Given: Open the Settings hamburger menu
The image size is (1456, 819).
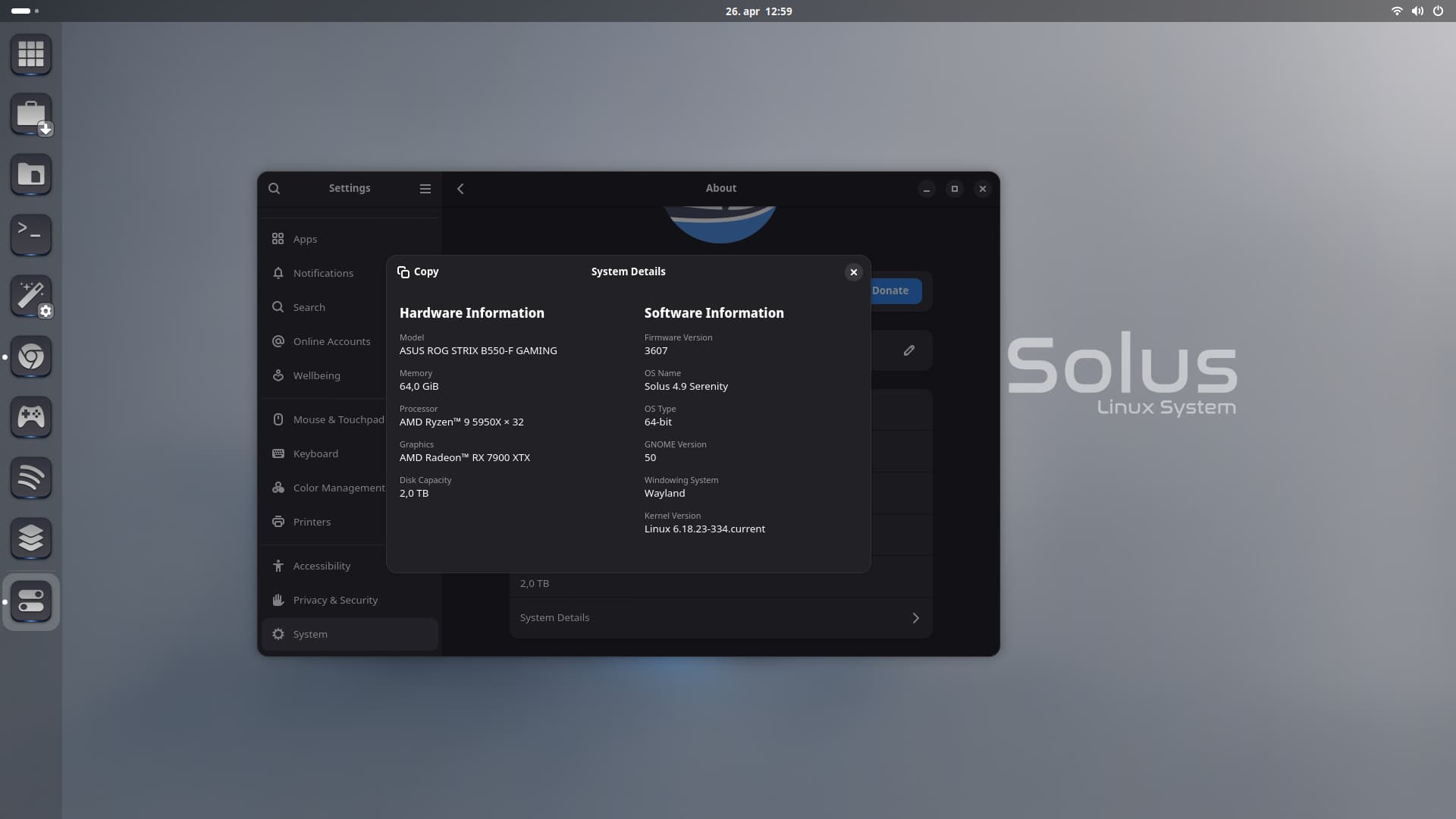Looking at the screenshot, I should pyautogui.click(x=425, y=189).
